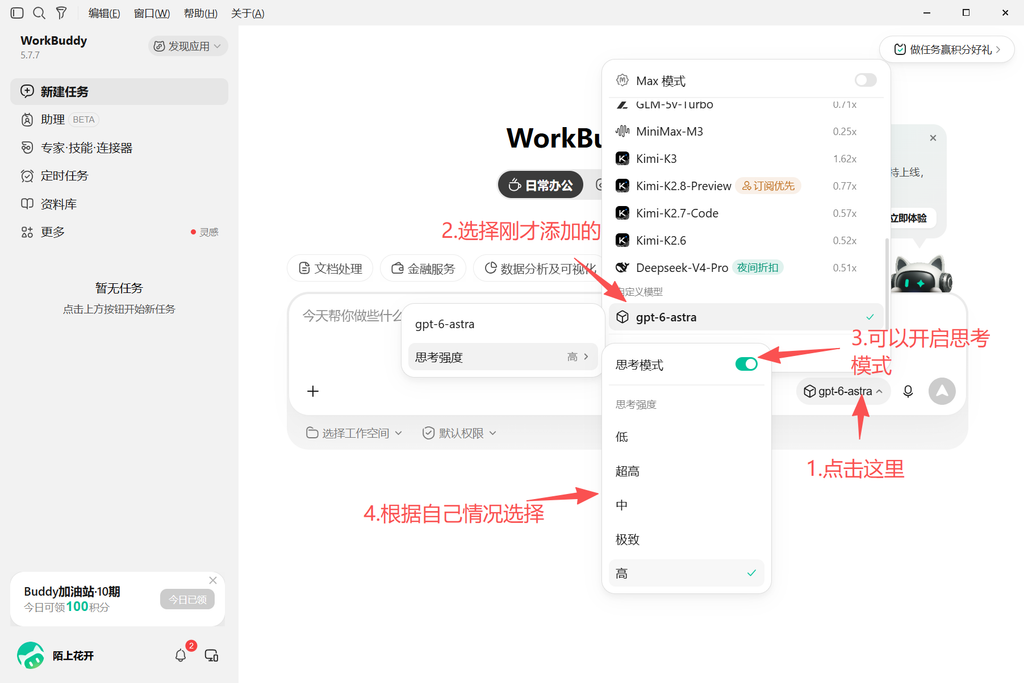The height and width of the screenshot is (683, 1024).
Task: Select the MiniMax-M3 model
Action: point(746,131)
